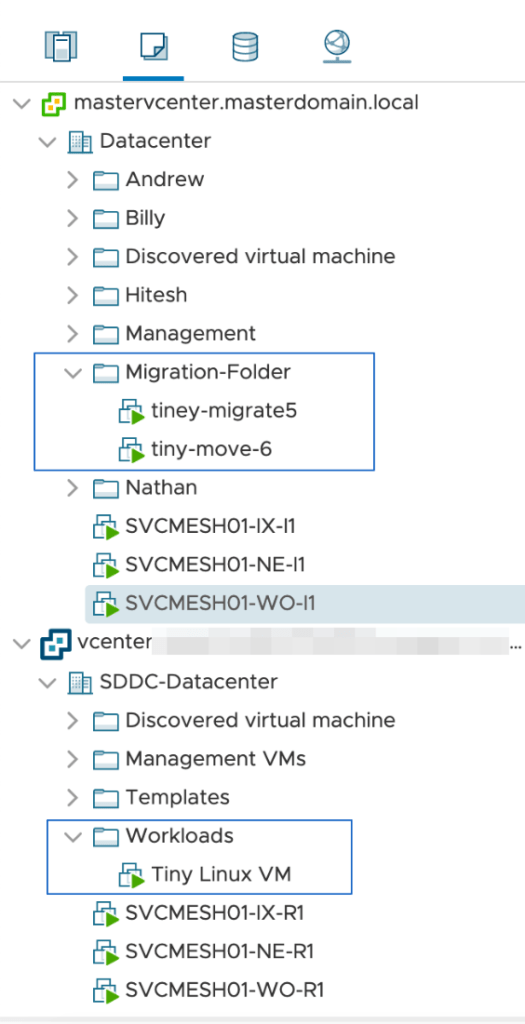Click the SVCMESH01-IX-I1 VM icon
This screenshot has height=1024, width=525.
click(105, 526)
